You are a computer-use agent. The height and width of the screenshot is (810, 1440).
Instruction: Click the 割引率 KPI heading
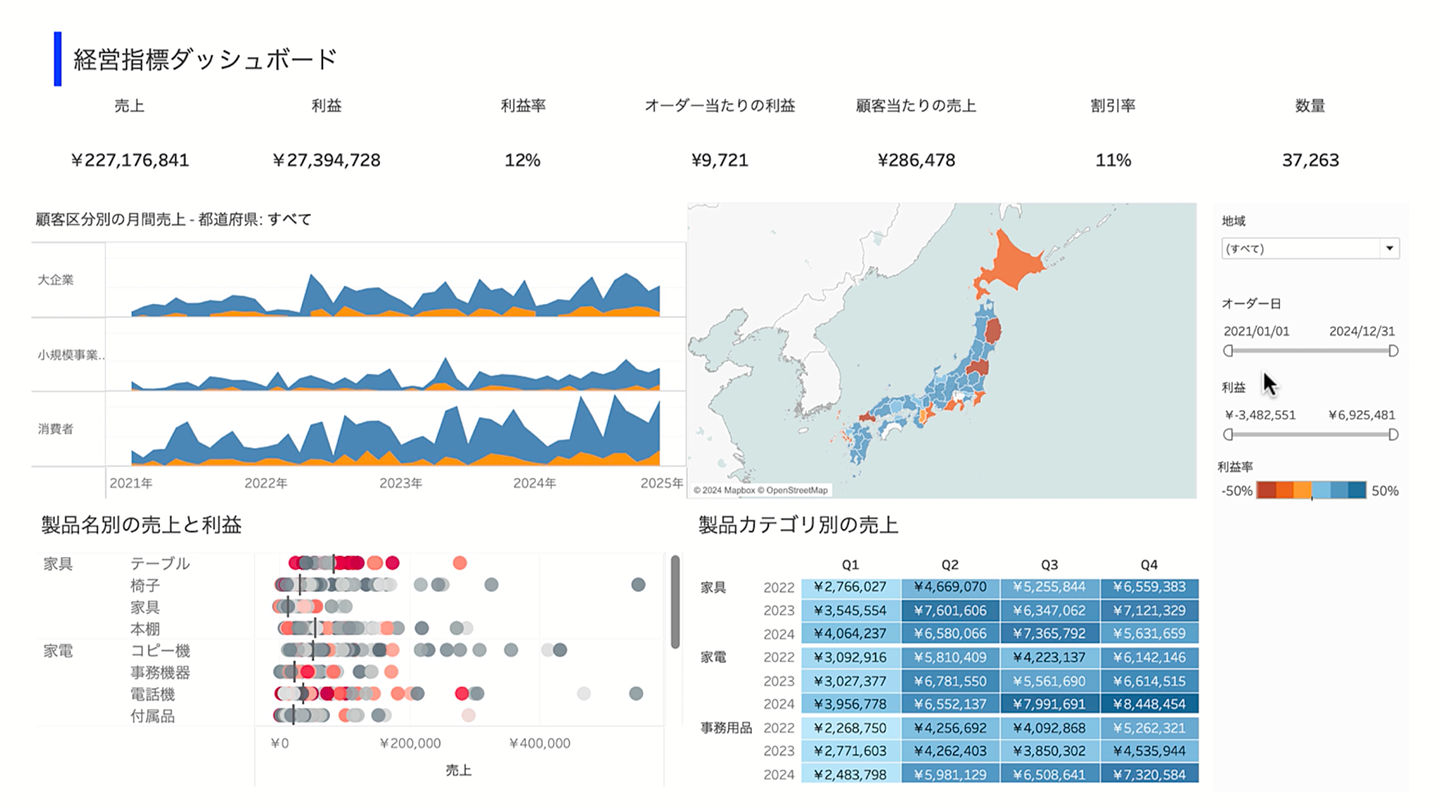[1113, 106]
